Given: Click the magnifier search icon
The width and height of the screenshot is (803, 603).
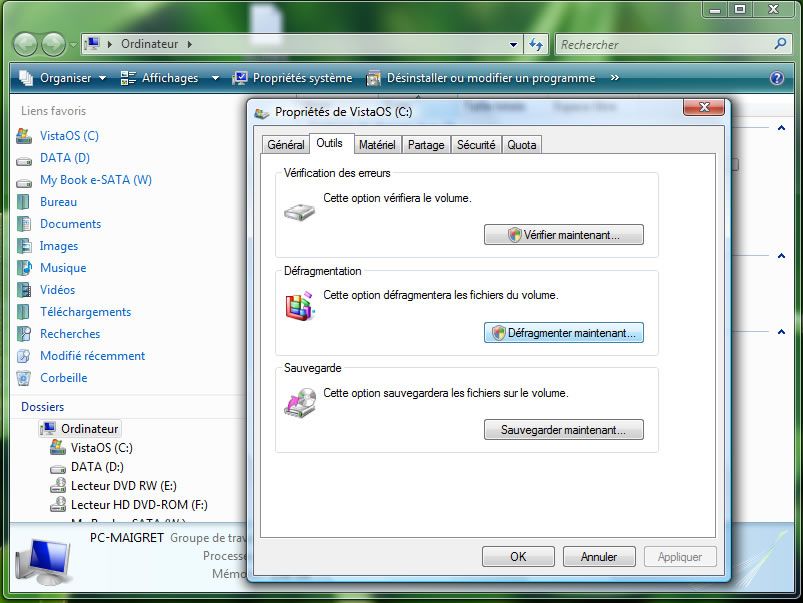Looking at the screenshot, I should (x=780, y=44).
